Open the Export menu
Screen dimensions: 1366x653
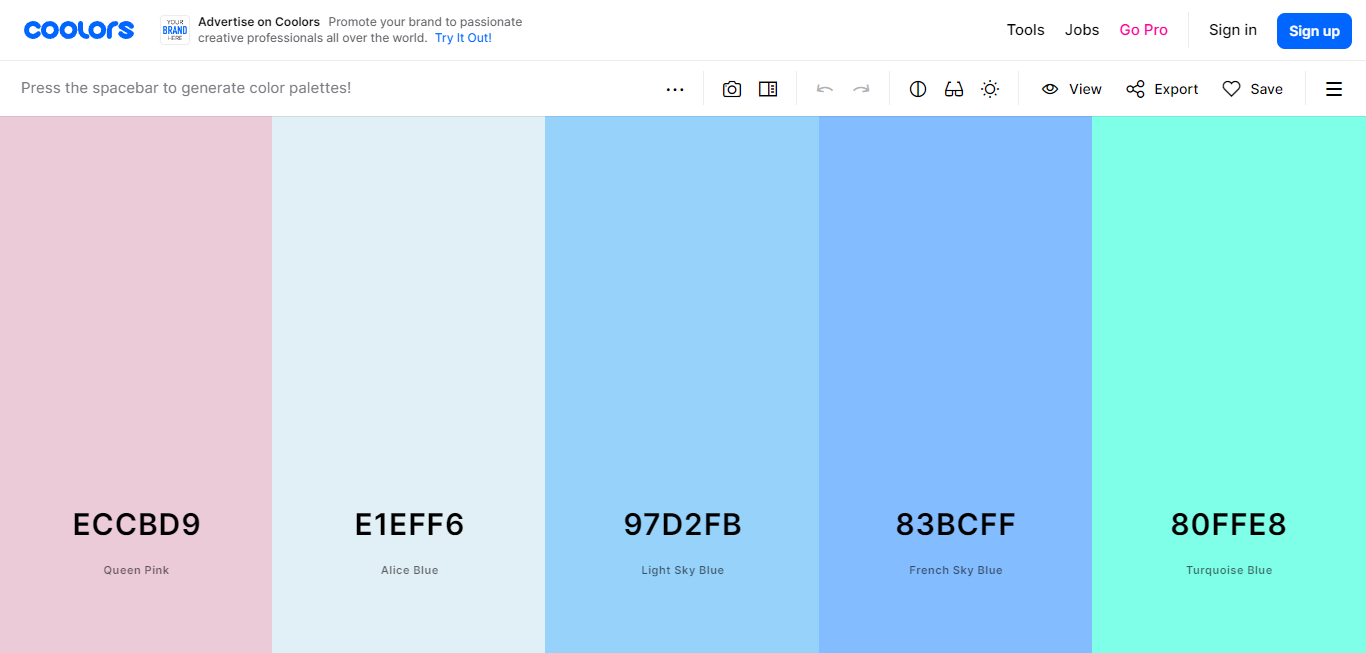click(x=1162, y=89)
